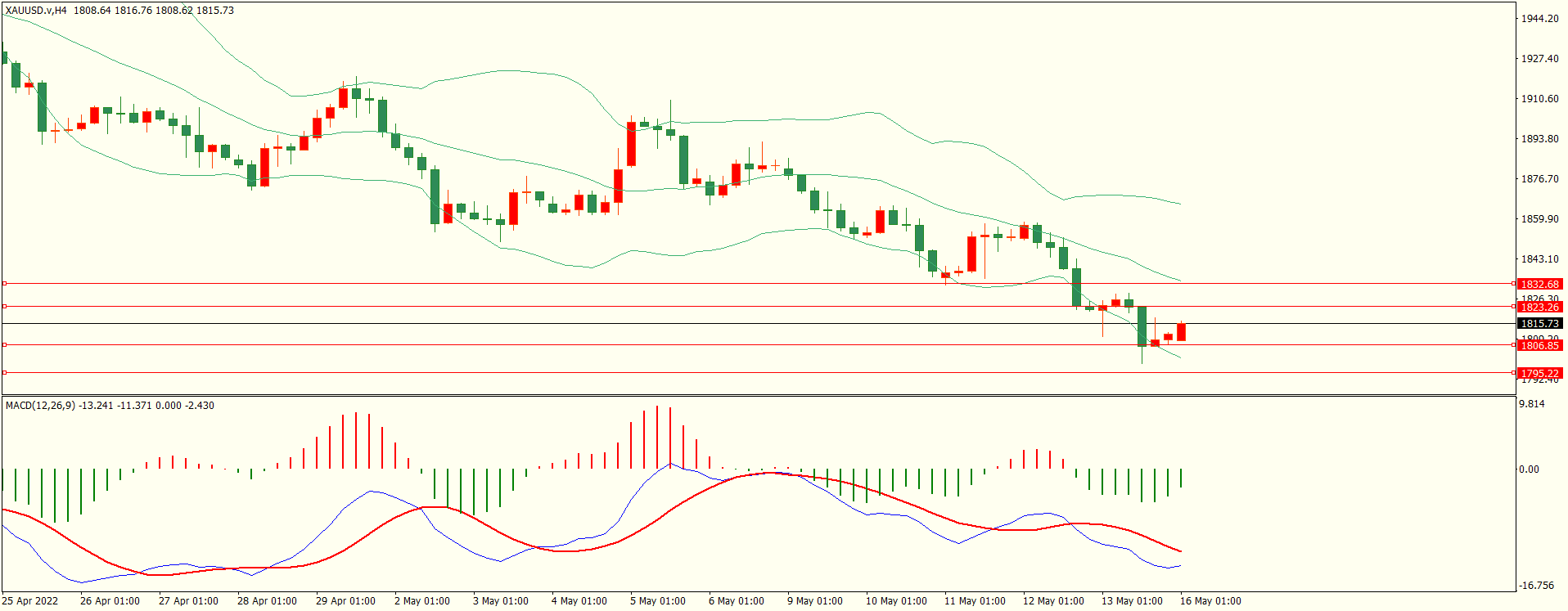Click the 16 May 01:00 date label
The width and height of the screenshot is (1568, 611).
click(x=1210, y=601)
